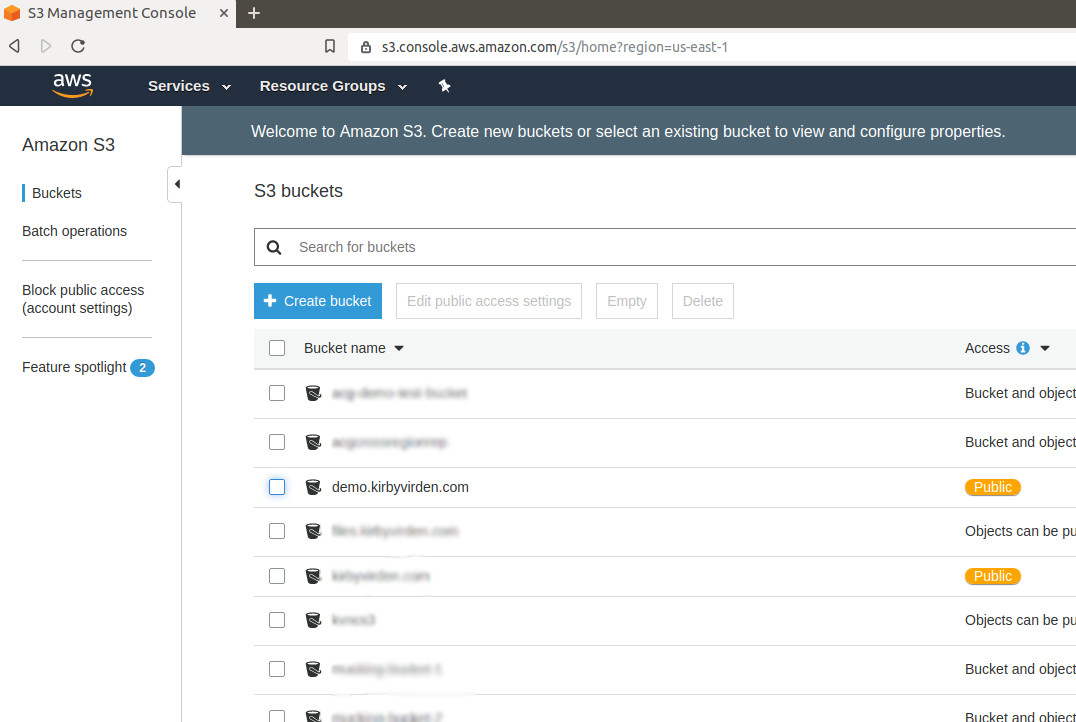Click the search magnifier in the buckets search bar

[x=273, y=247]
